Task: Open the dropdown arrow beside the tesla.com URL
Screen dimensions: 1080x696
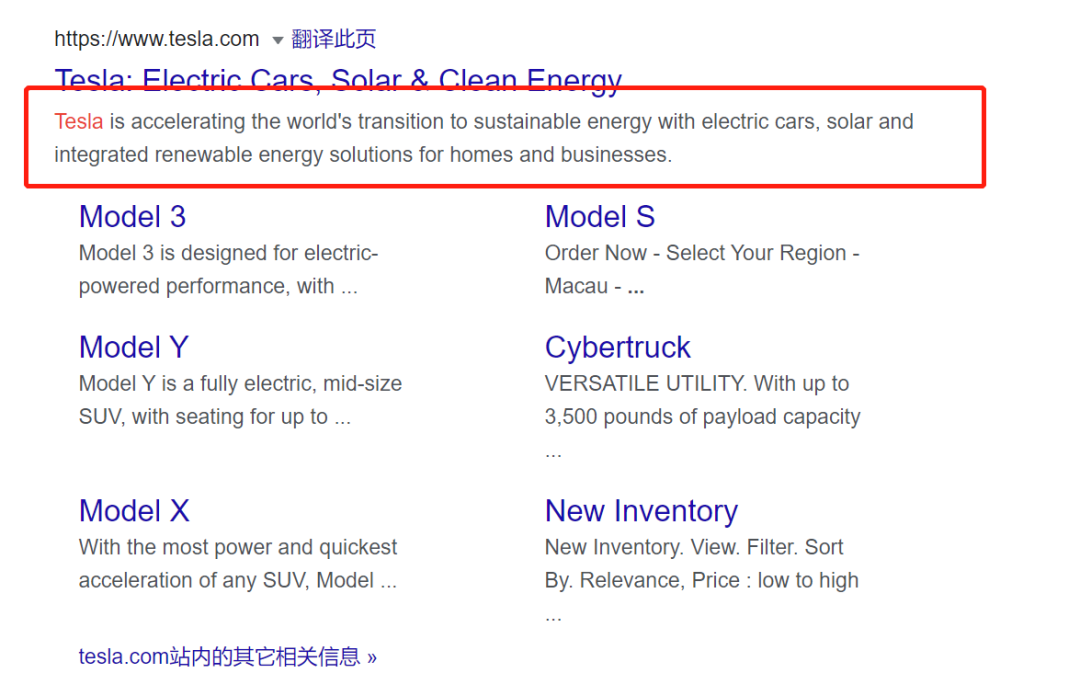Action: [278, 40]
